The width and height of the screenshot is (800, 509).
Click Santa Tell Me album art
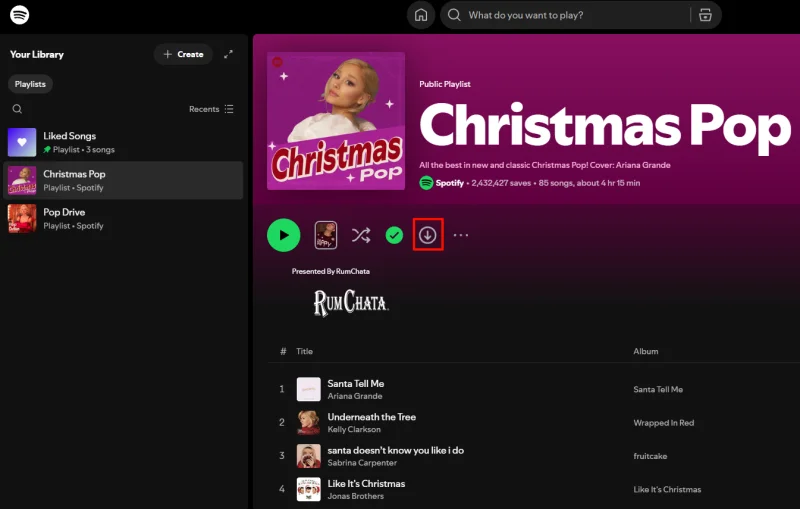pos(309,390)
